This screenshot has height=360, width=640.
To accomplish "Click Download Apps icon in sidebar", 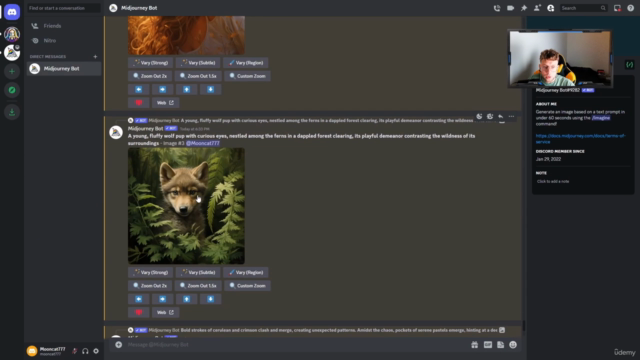I will [x=12, y=112].
